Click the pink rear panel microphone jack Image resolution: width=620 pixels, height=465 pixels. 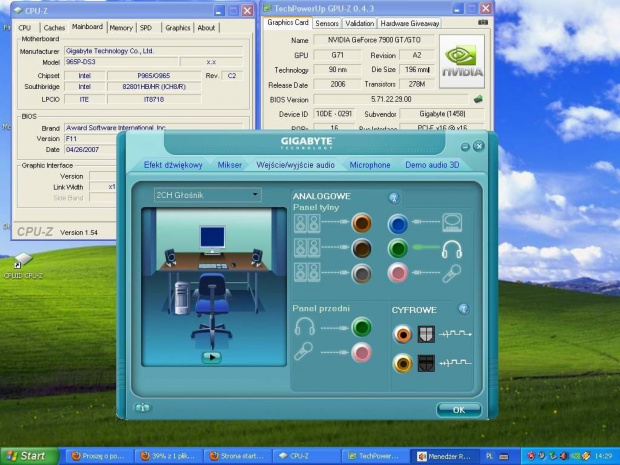click(x=397, y=273)
